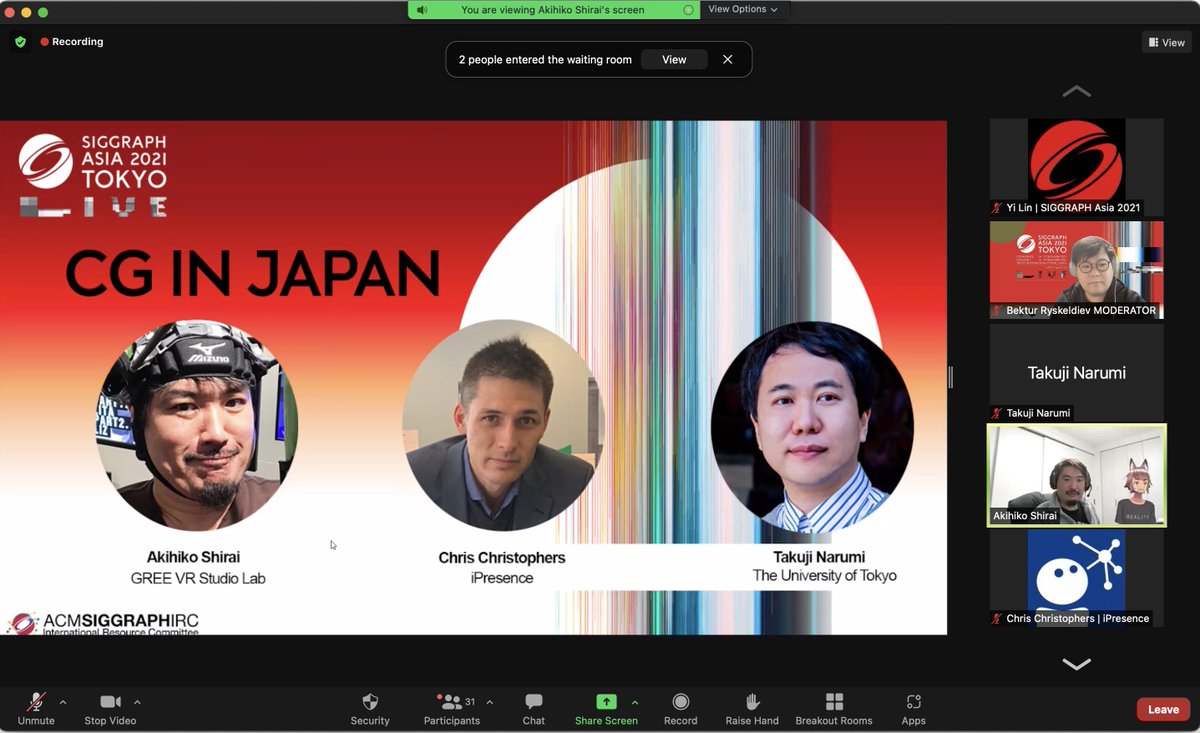Viewport: 1200px width, 733px height.
Task: Click muted mic icon on Chris Christophers' tile
Action: 997,619
